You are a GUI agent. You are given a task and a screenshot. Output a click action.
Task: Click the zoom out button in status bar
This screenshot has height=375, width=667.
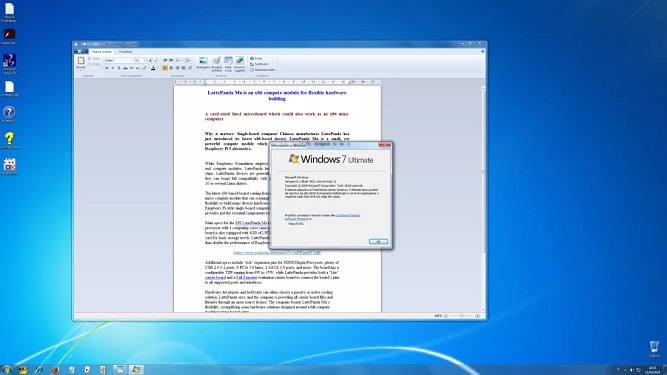coord(446,316)
